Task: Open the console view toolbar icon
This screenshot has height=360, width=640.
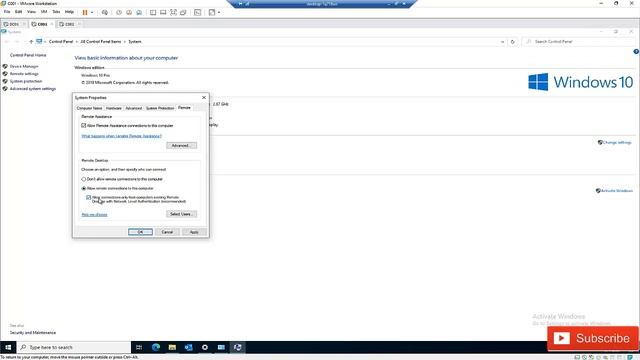Action: 198,12
